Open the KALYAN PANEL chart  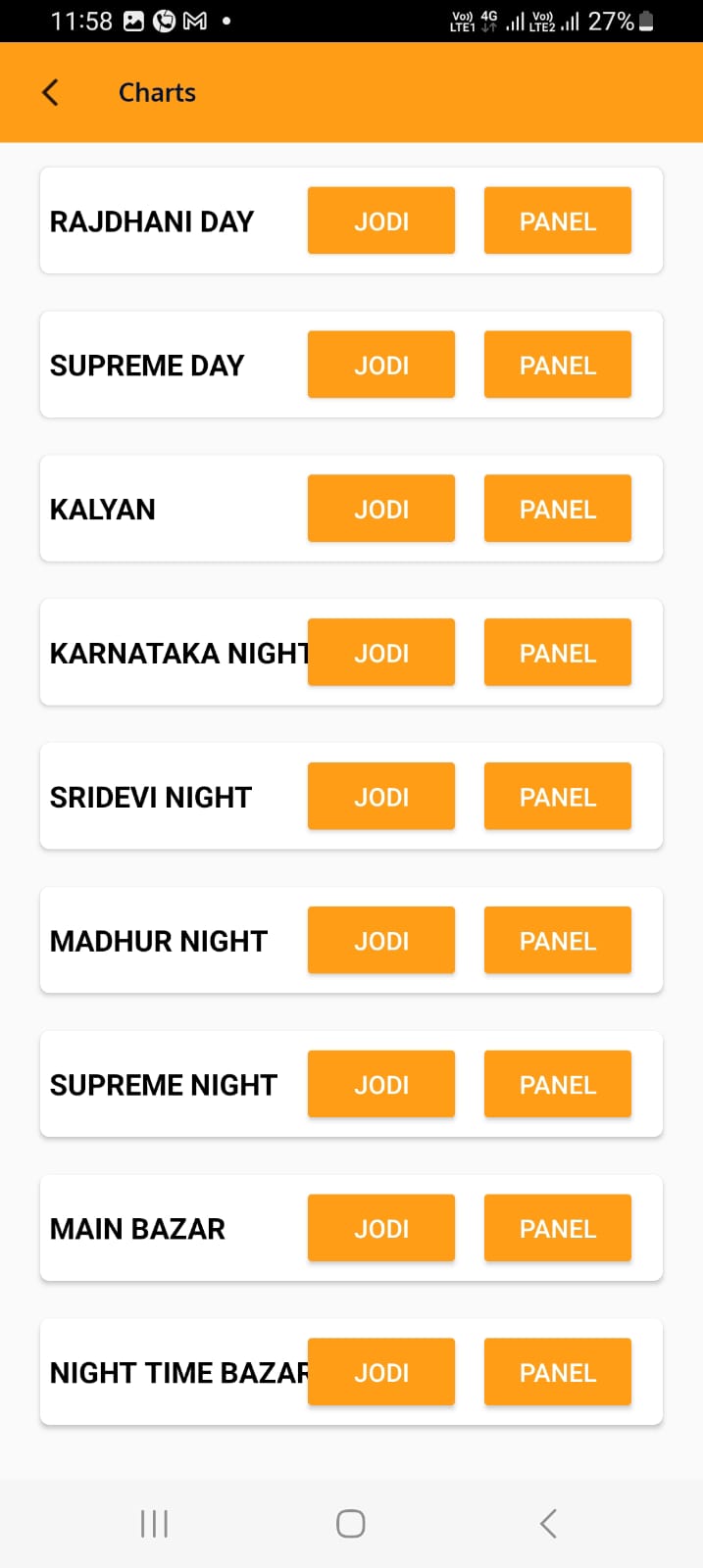click(558, 509)
